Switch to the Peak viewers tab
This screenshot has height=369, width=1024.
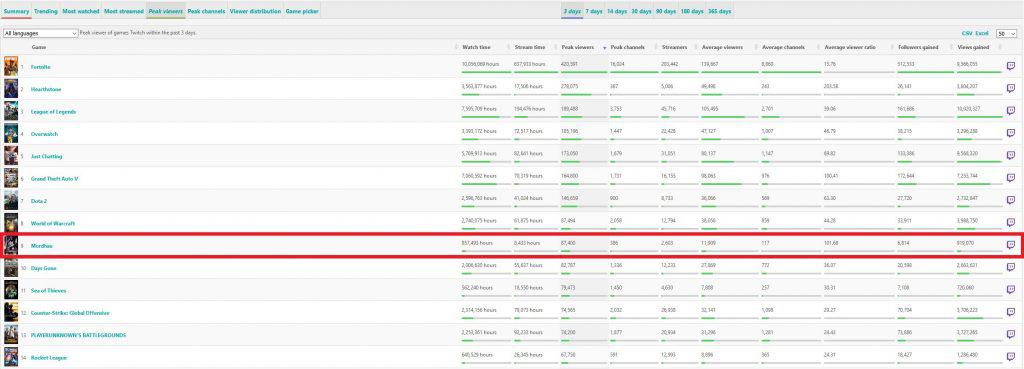pyautogui.click(x=165, y=11)
